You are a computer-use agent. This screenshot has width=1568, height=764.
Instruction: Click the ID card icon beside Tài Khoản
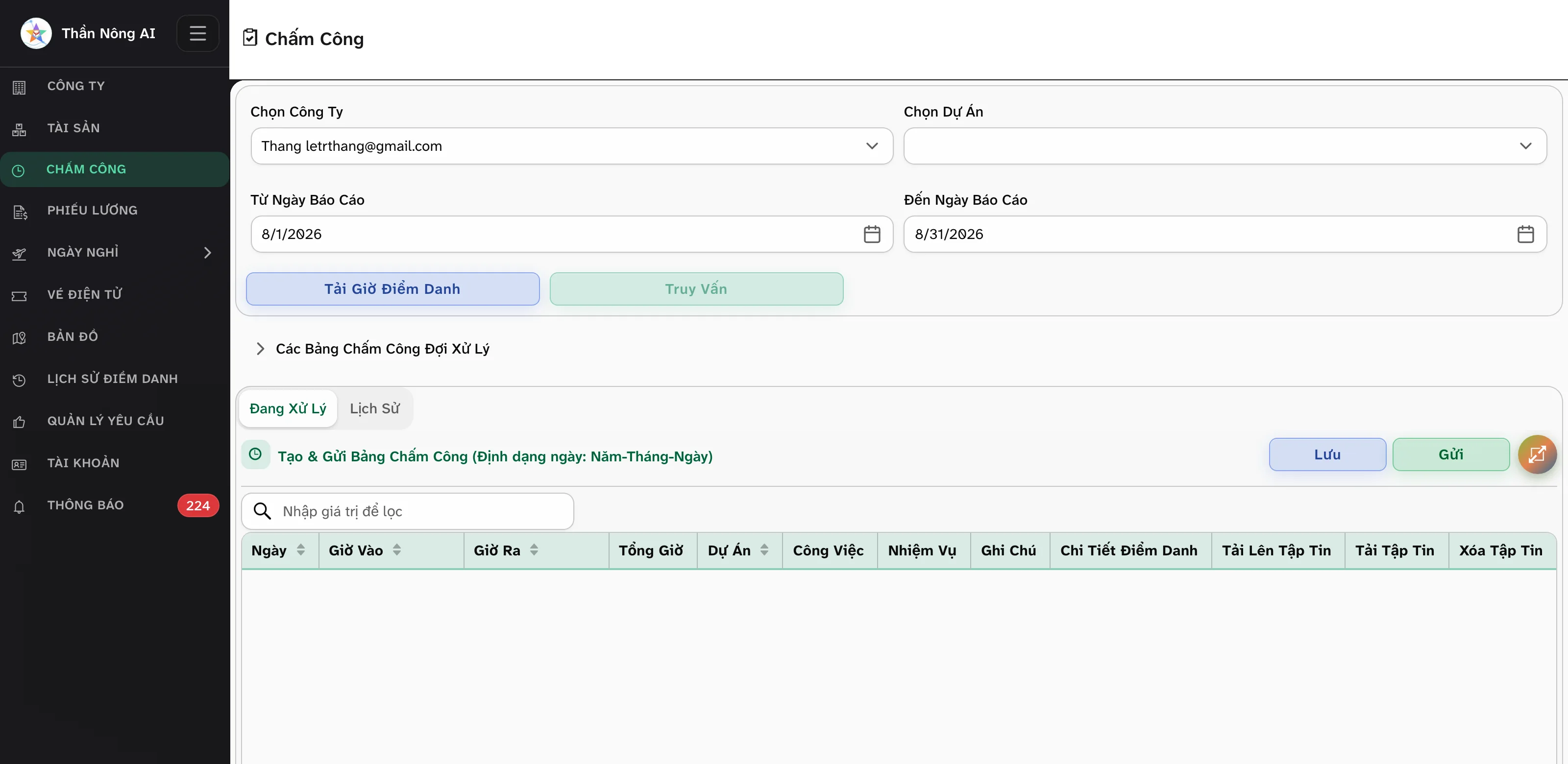[20, 464]
